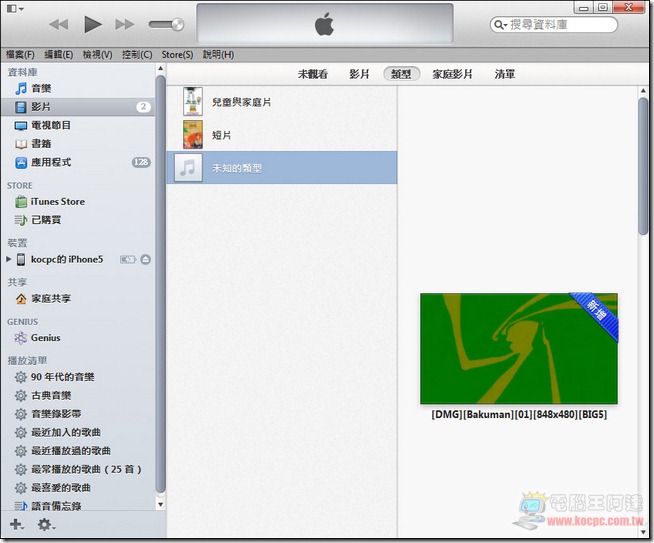Screen dimensions: 654x543
Task: Open the 控制(C) menu
Action: click(137, 55)
